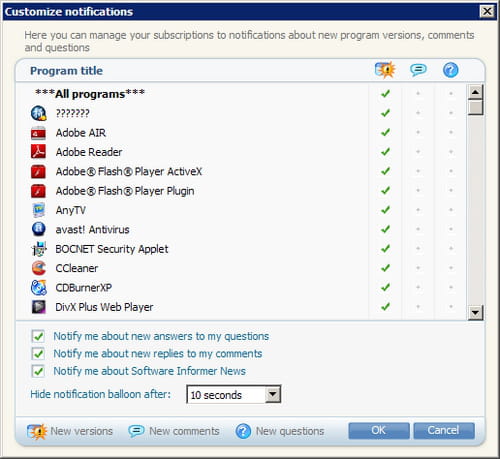The image size is (500, 459).
Task: Click the Hide notification balloon after label
Action: 100,394
